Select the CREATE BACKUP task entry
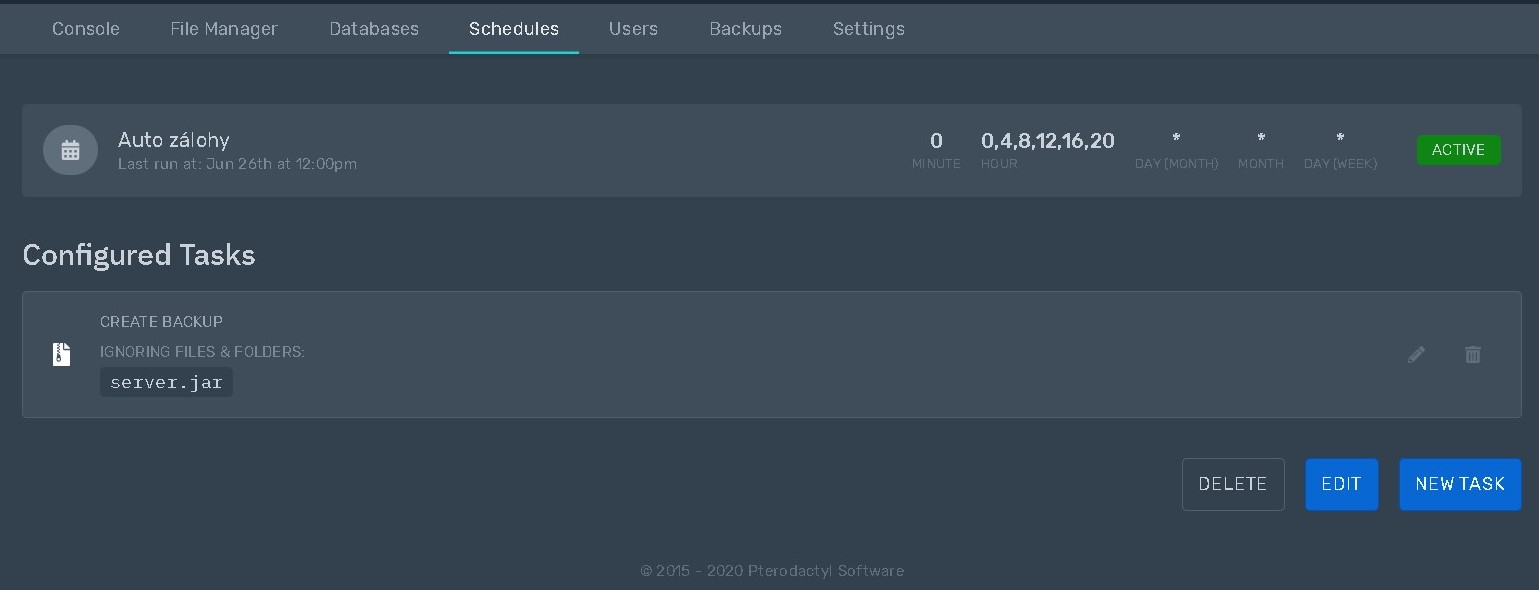The width and height of the screenshot is (1539, 590). [x=161, y=322]
